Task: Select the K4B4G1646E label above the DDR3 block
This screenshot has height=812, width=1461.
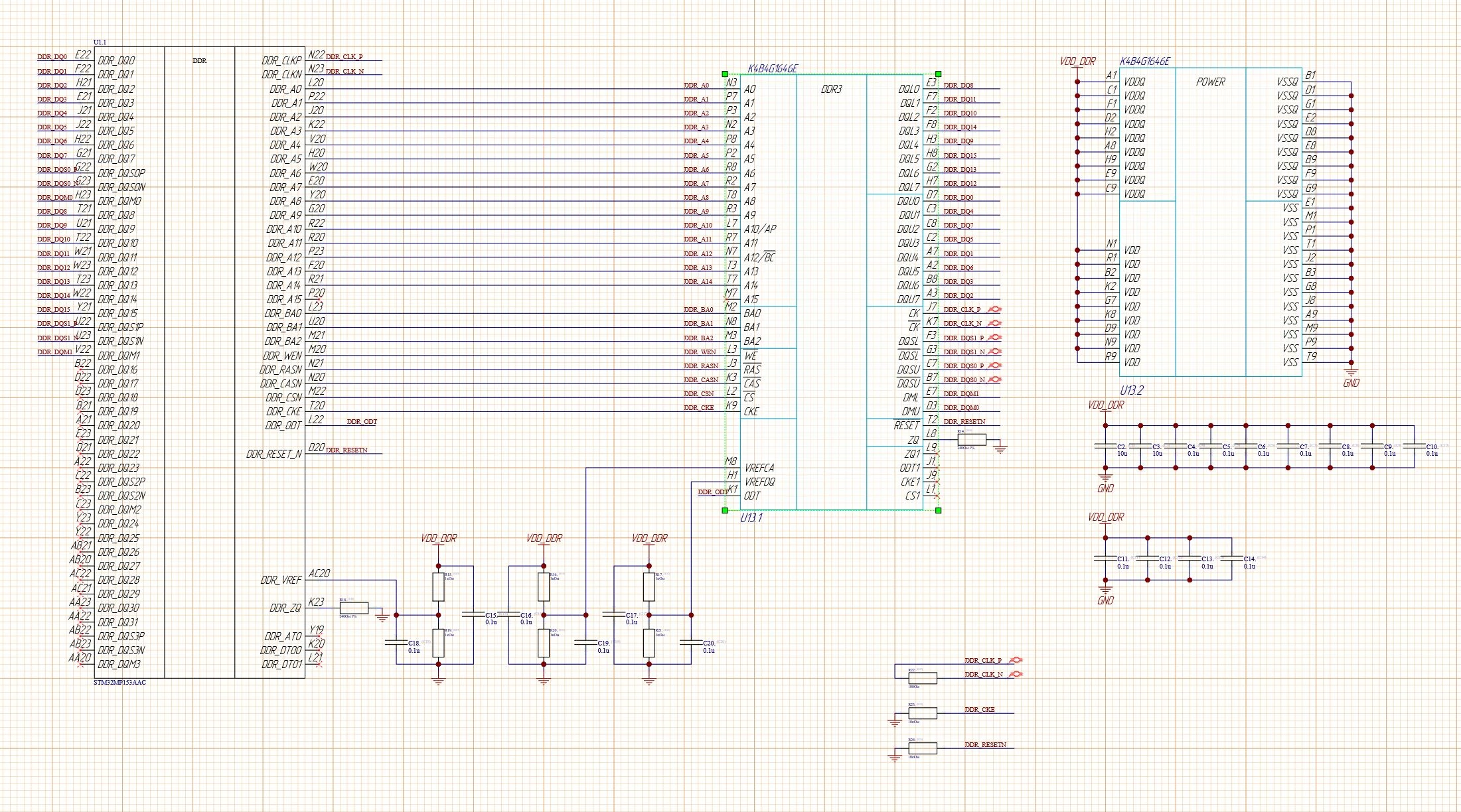Action: pos(773,68)
